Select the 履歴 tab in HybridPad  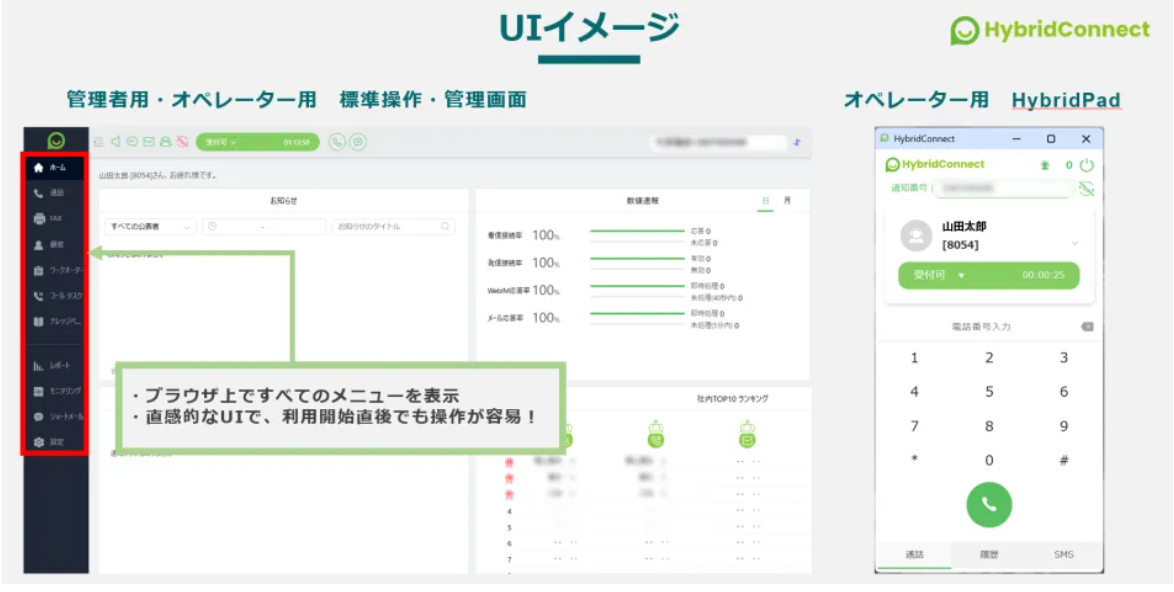click(x=989, y=555)
